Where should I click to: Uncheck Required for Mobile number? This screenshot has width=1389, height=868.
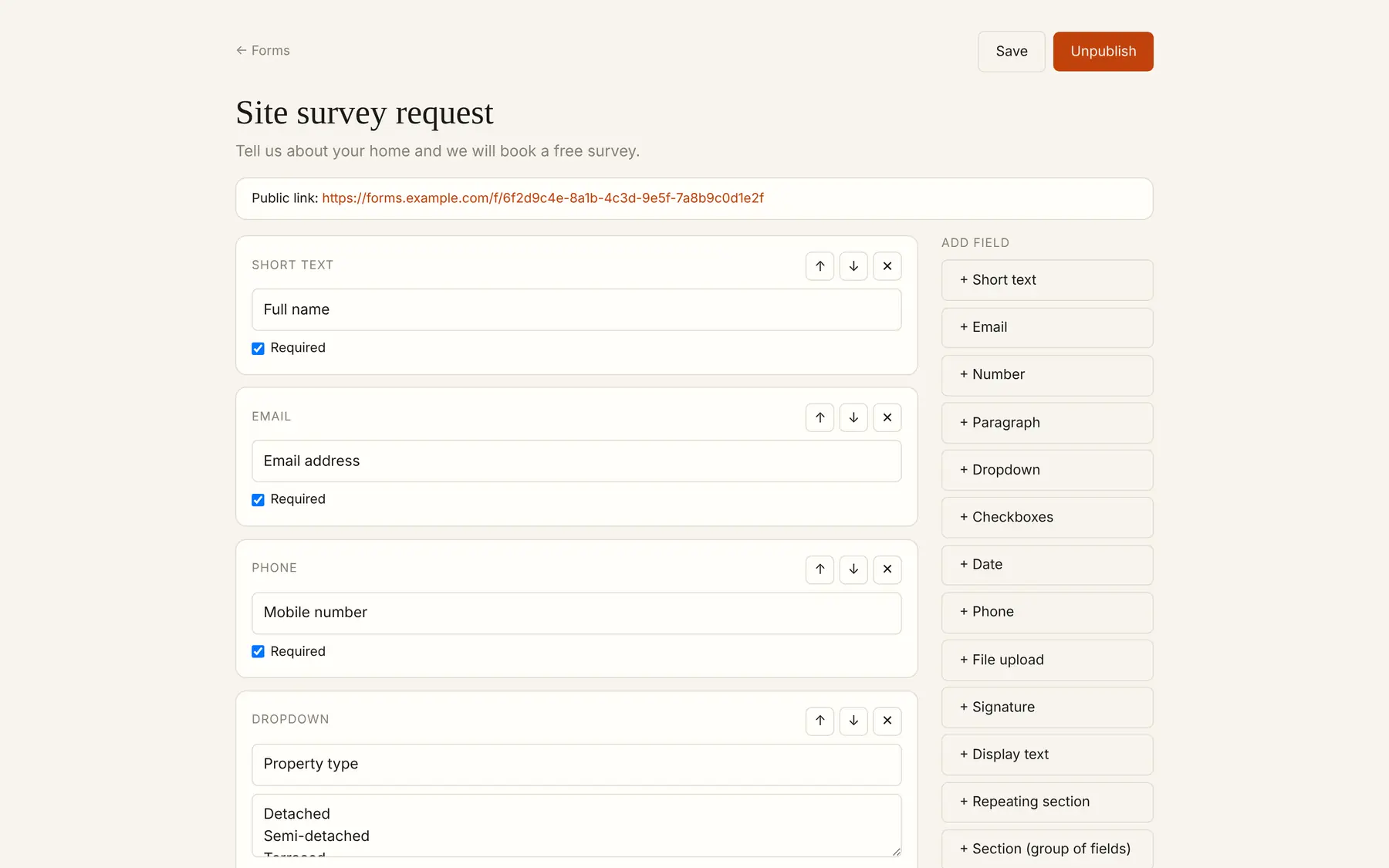(x=258, y=652)
